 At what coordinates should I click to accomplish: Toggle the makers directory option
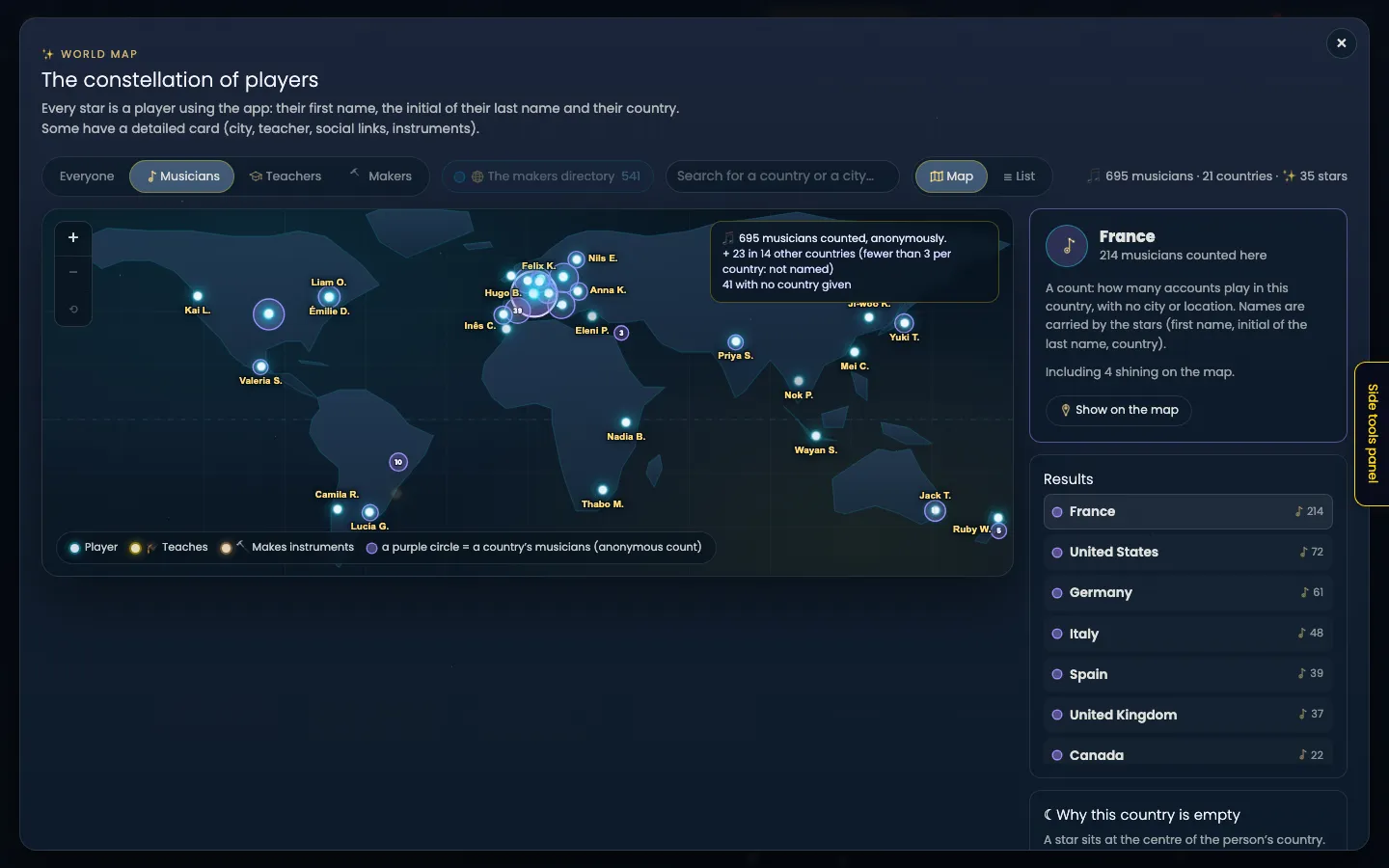point(548,176)
